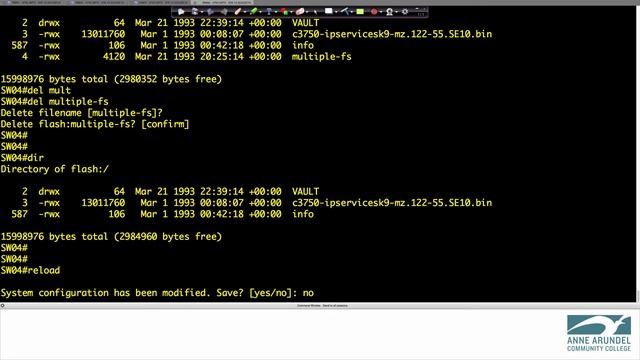Click the 'SW04#del mult' command line
Image resolution: width=640 pixels, height=360 pixels.
36,90
